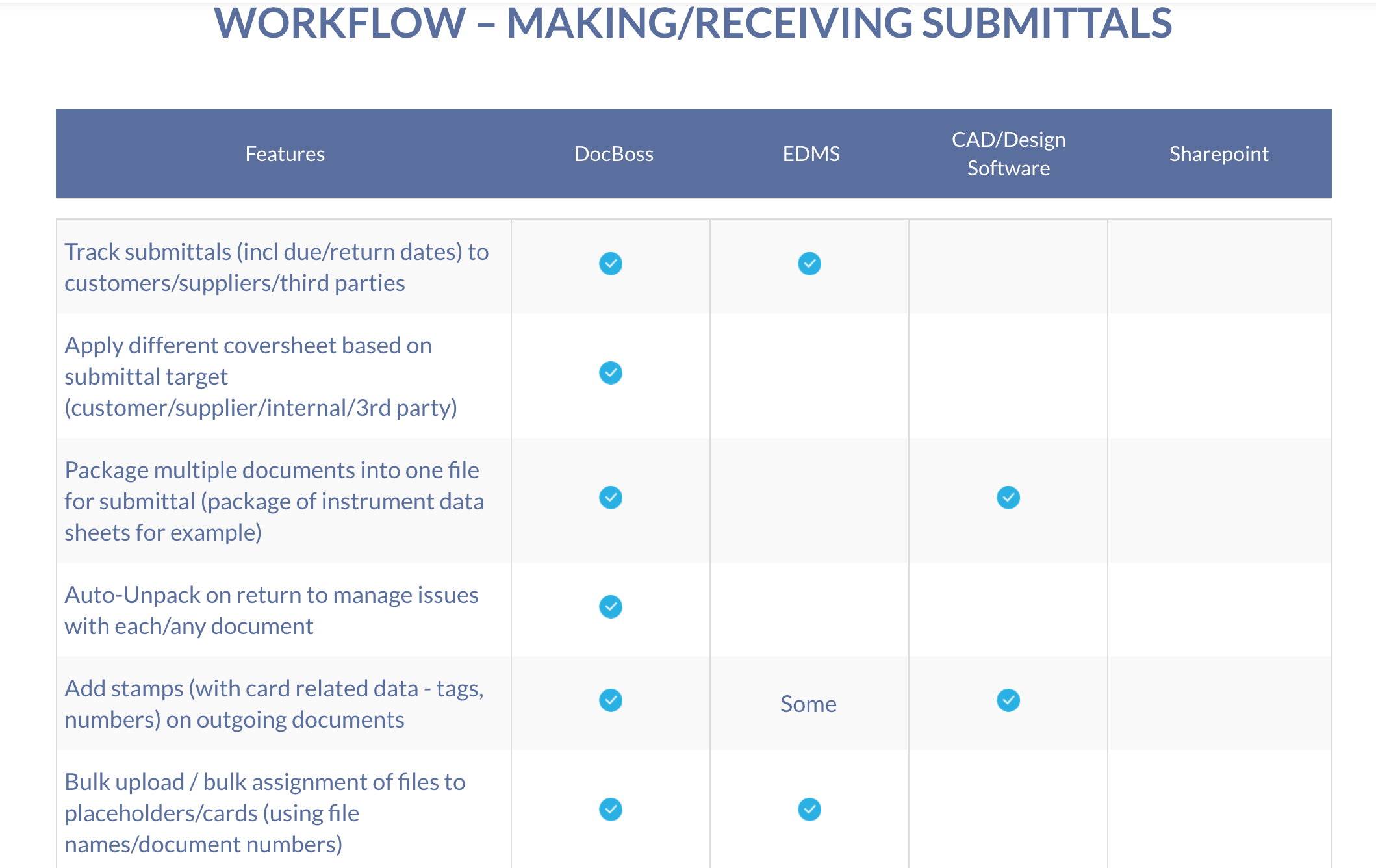Select the Features column header

tap(285, 154)
